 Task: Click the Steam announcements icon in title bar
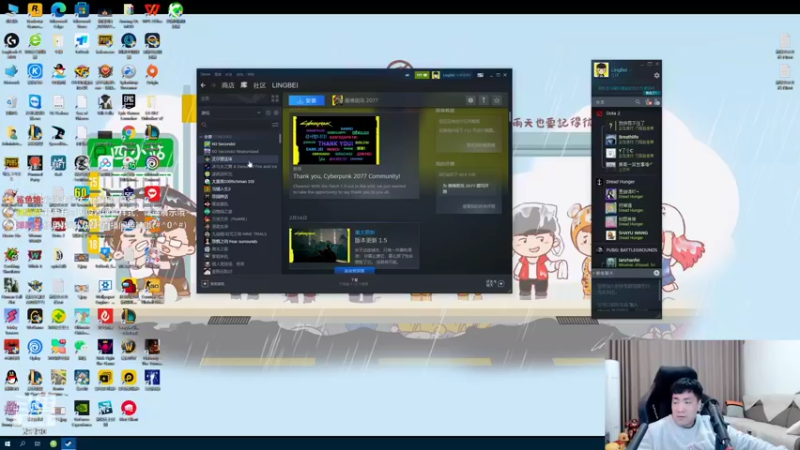tap(407, 75)
